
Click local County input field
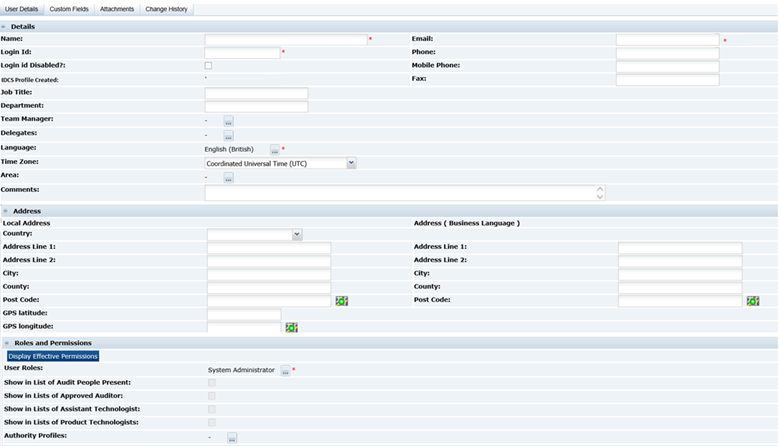(269, 288)
